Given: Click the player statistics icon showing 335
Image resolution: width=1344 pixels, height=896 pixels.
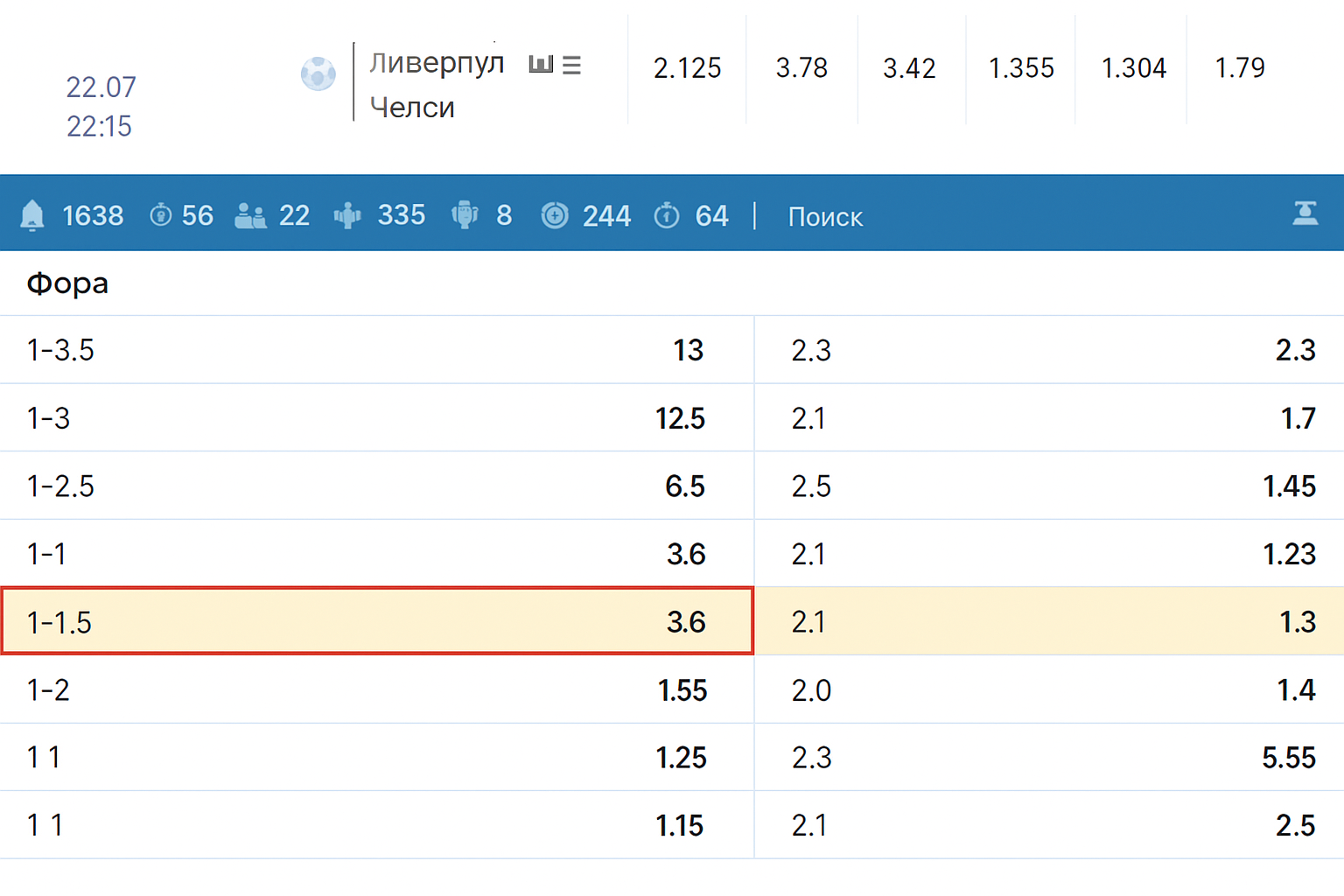Looking at the screenshot, I should click(347, 215).
